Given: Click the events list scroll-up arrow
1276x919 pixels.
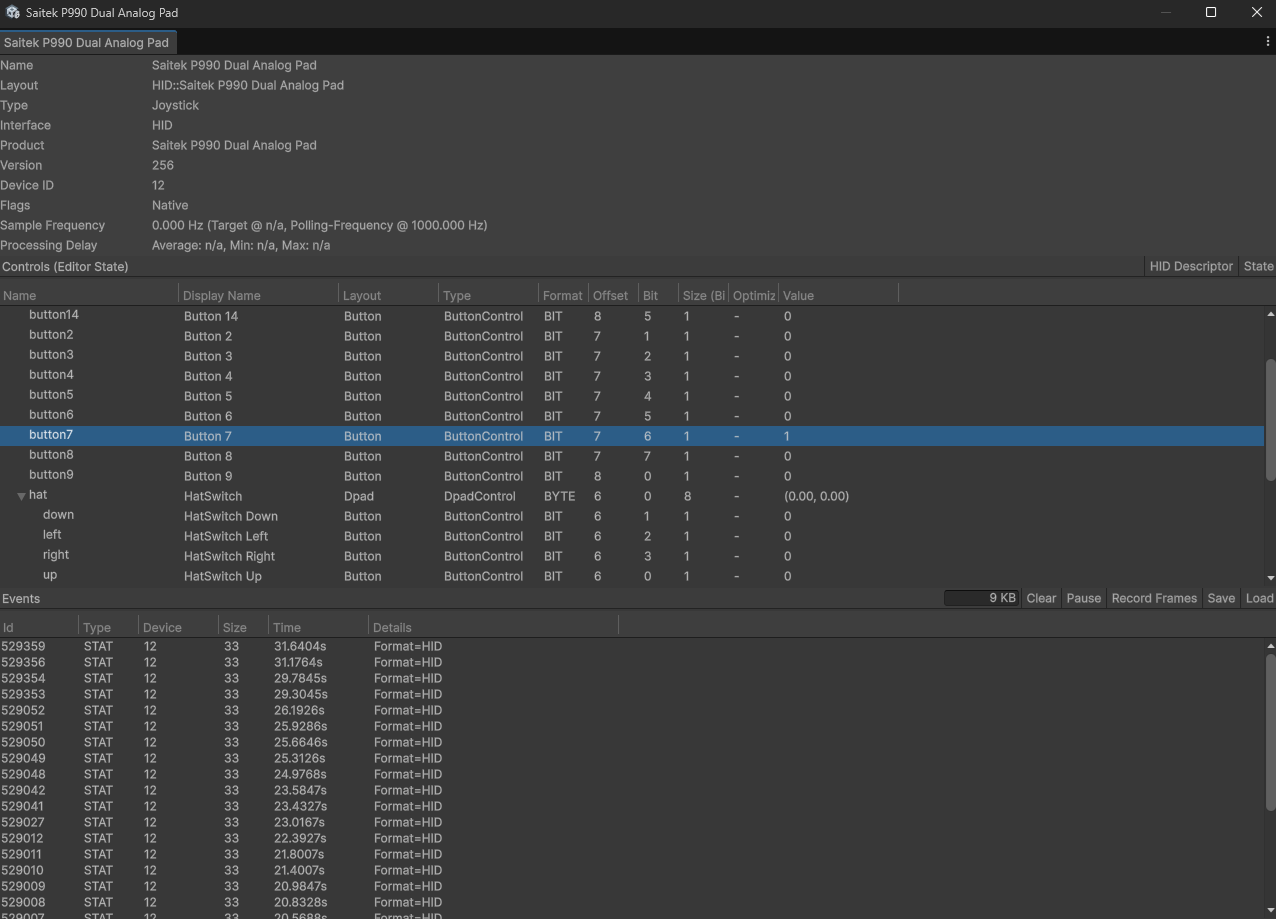Looking at the screenshot, I should coord(1270,645).
